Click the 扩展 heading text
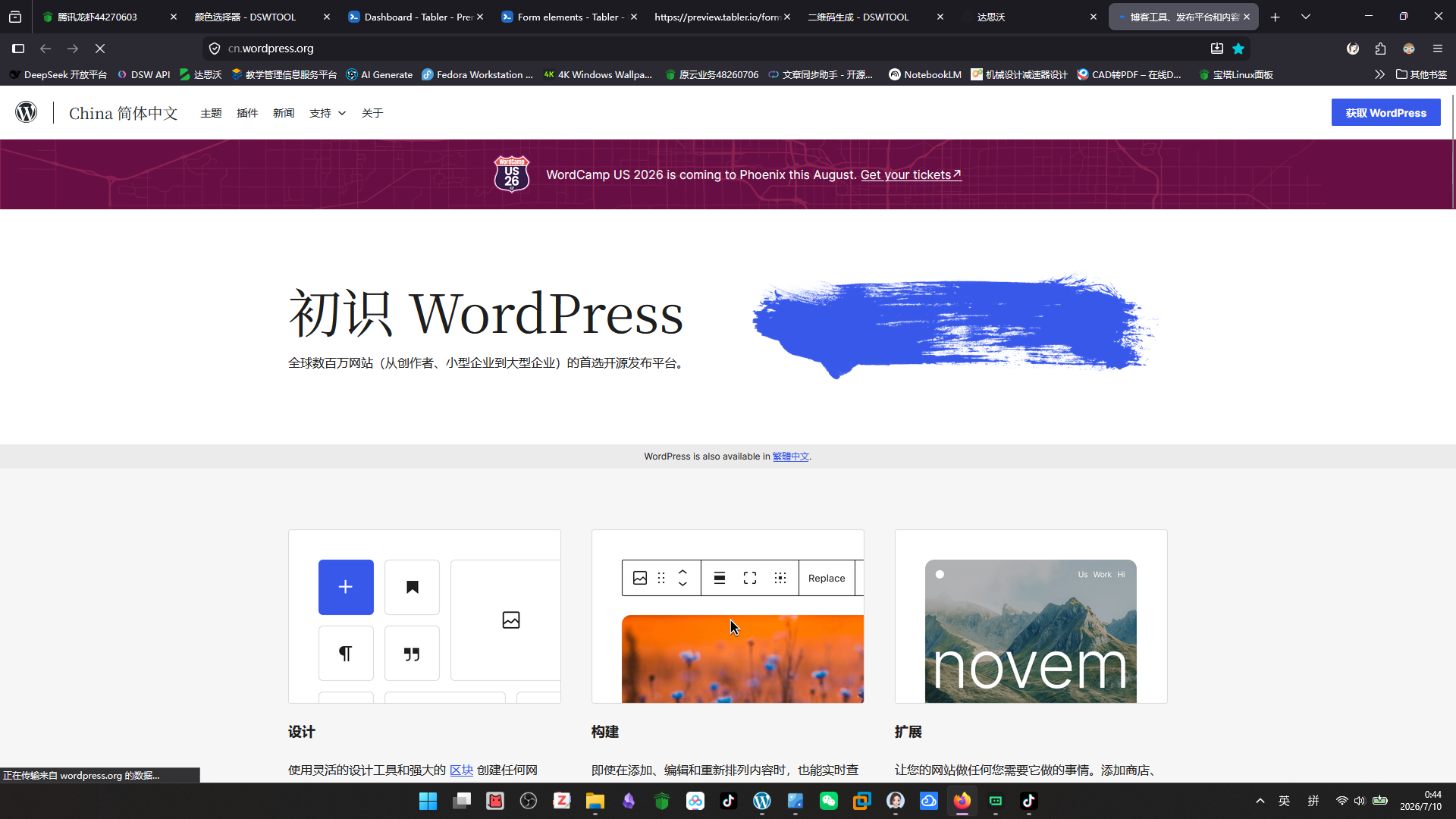The height and width of the screenshot is (819, 1456). point(908,732)
